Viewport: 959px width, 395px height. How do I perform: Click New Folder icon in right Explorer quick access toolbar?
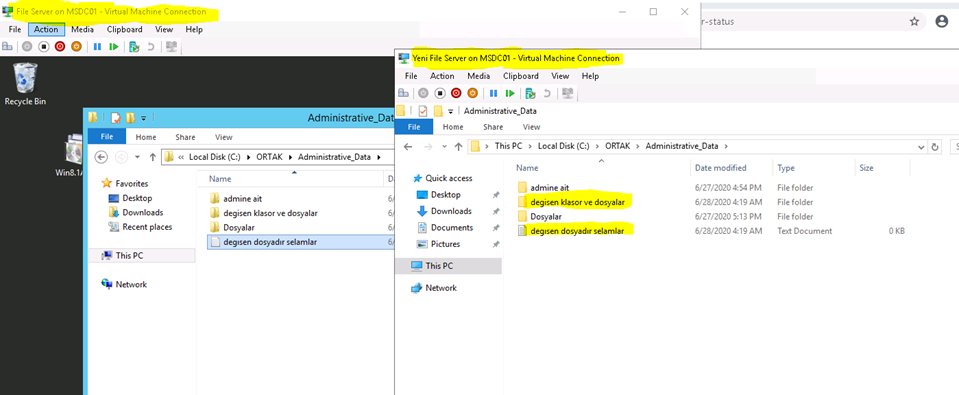(x=438, y=111)
